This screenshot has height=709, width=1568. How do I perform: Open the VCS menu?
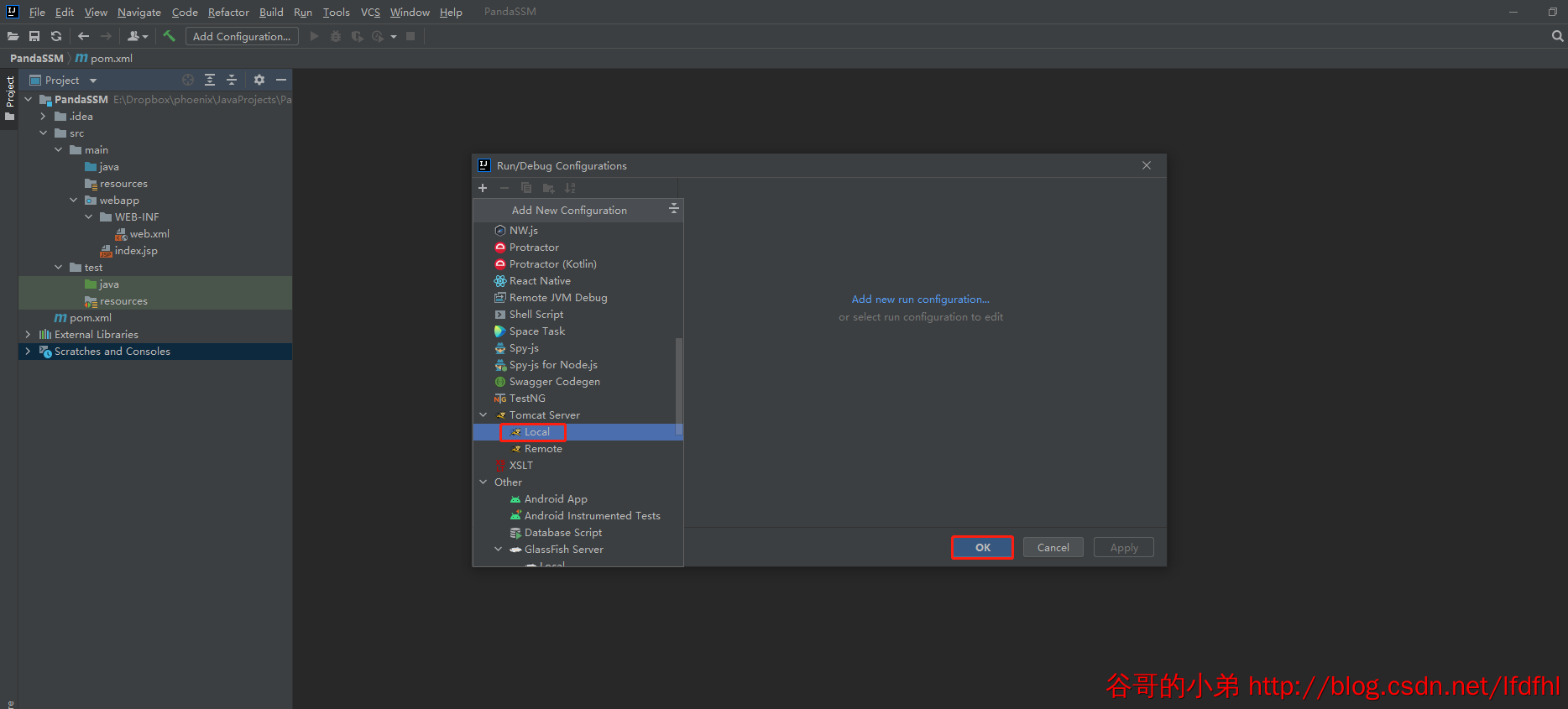coord(370,13)
